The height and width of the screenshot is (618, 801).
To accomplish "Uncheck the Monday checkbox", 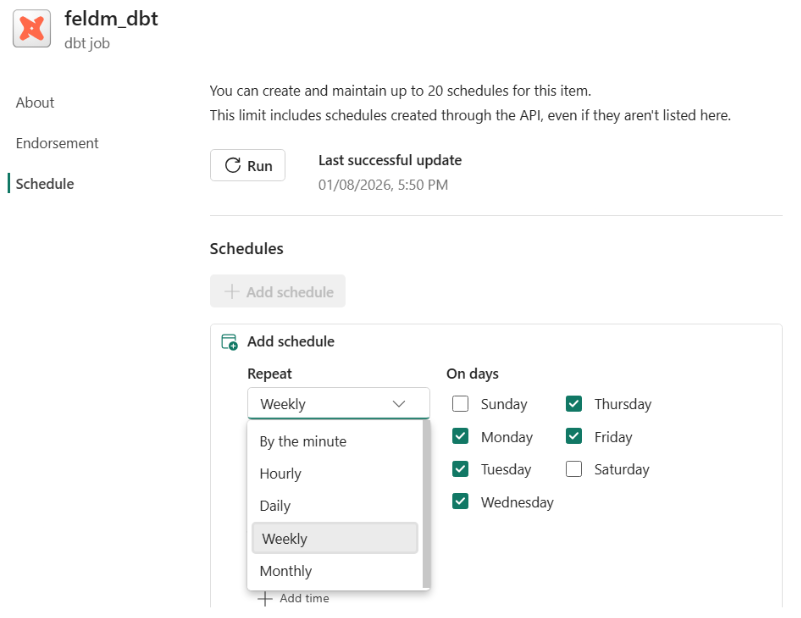I will [x=460, y=437].
